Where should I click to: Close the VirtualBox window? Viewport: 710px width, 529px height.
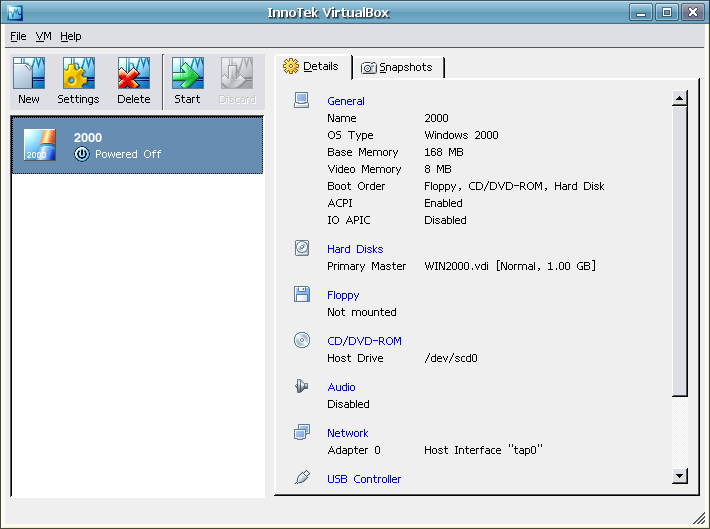click(692, 12)
